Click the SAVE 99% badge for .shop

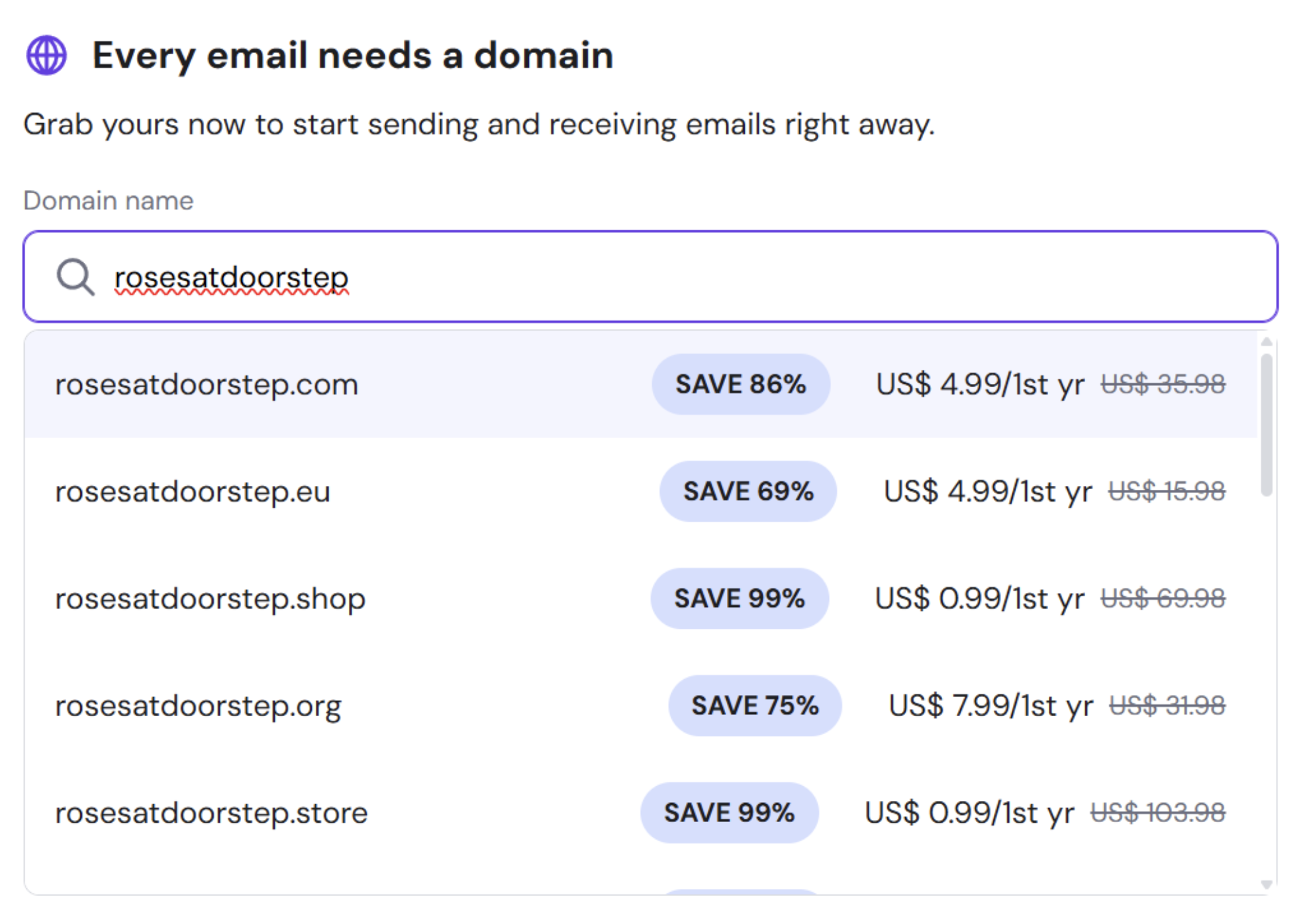(x=740, y=599)
